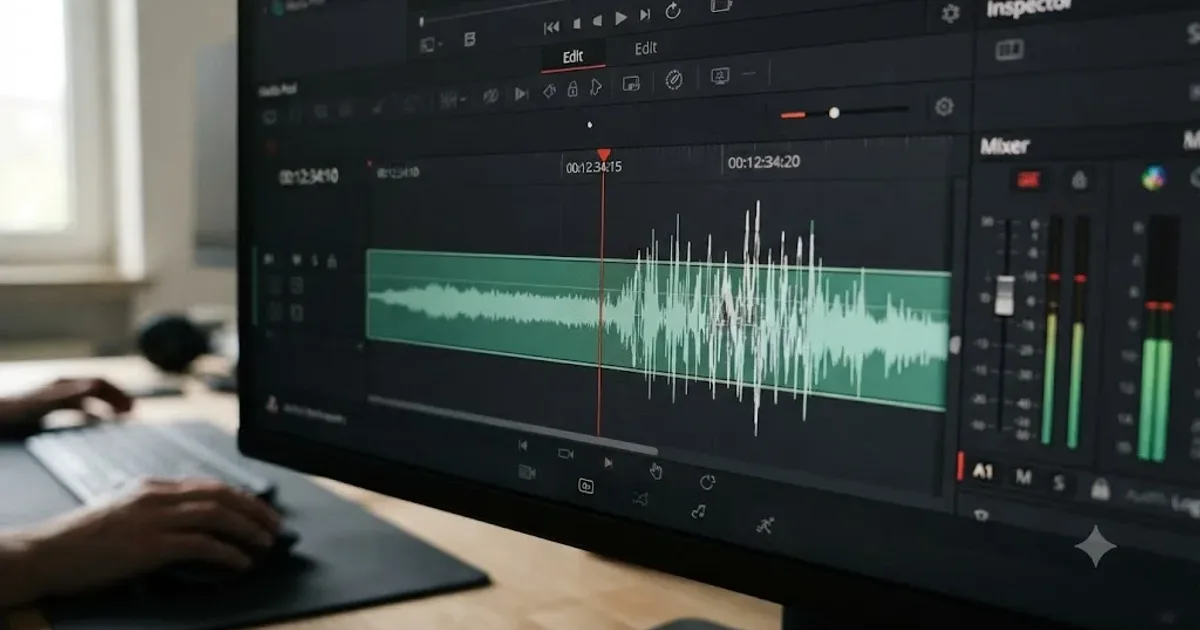Click the play-to-edge icon in edit toolbar
Viewport: 1200px width, 630px height.
[521, 94]
